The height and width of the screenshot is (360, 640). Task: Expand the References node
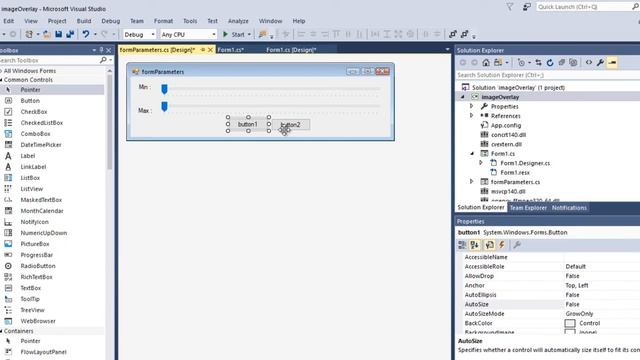471,116
